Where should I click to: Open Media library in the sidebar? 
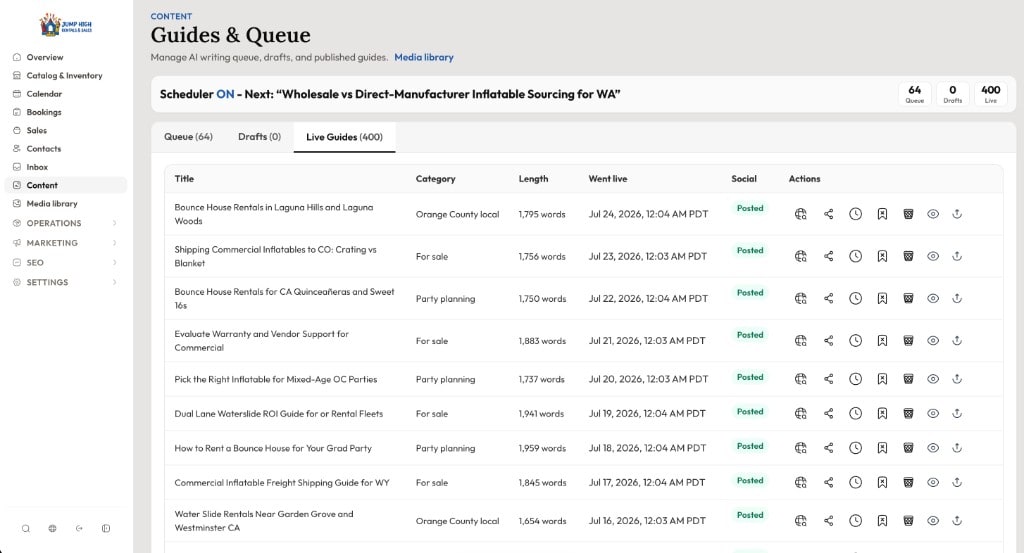[x=65, y=204]
